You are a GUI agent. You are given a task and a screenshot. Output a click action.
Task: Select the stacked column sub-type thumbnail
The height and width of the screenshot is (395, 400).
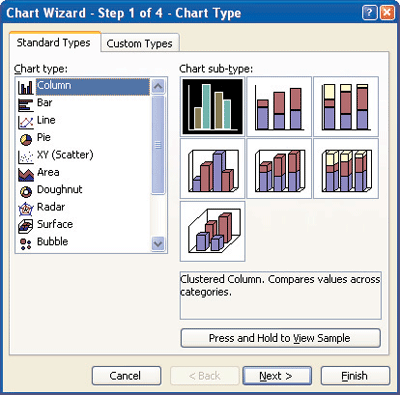(x=279, y=107)
